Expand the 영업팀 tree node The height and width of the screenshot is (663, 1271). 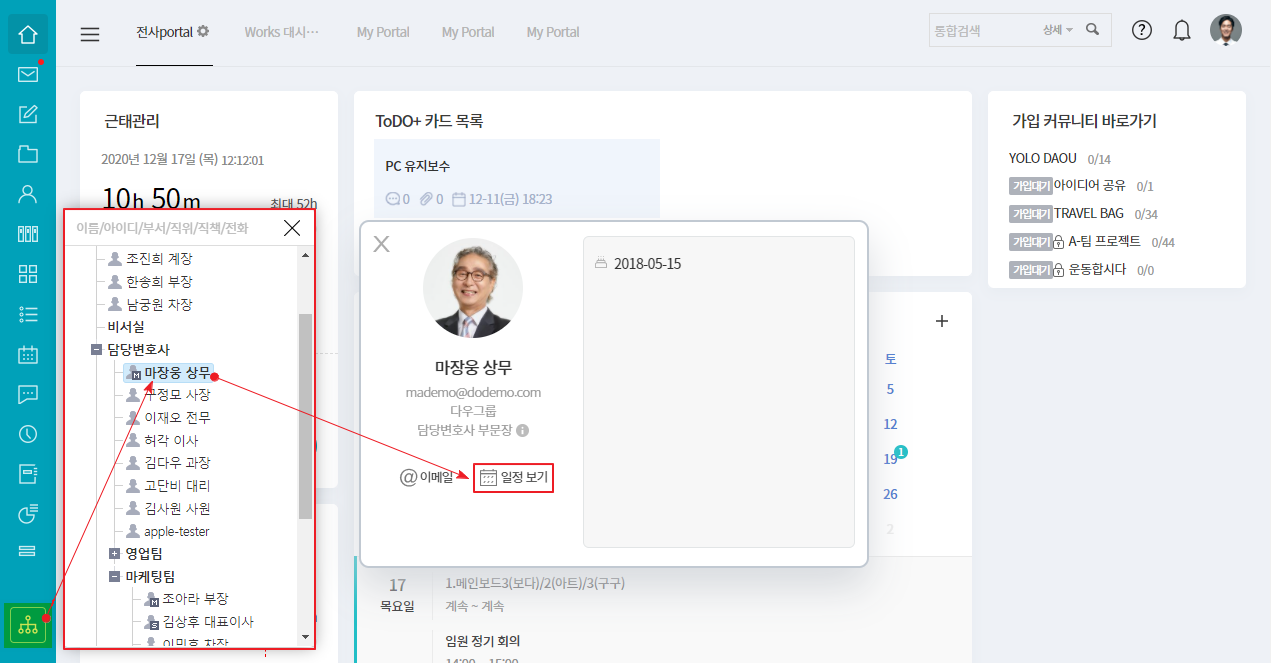click(x=114, y=553)
